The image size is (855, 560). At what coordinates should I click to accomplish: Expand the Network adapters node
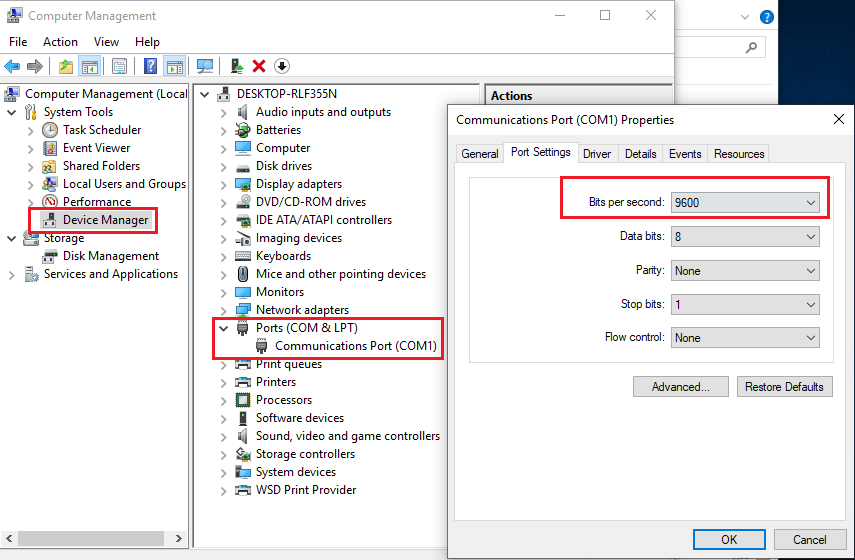pos(223,310)
